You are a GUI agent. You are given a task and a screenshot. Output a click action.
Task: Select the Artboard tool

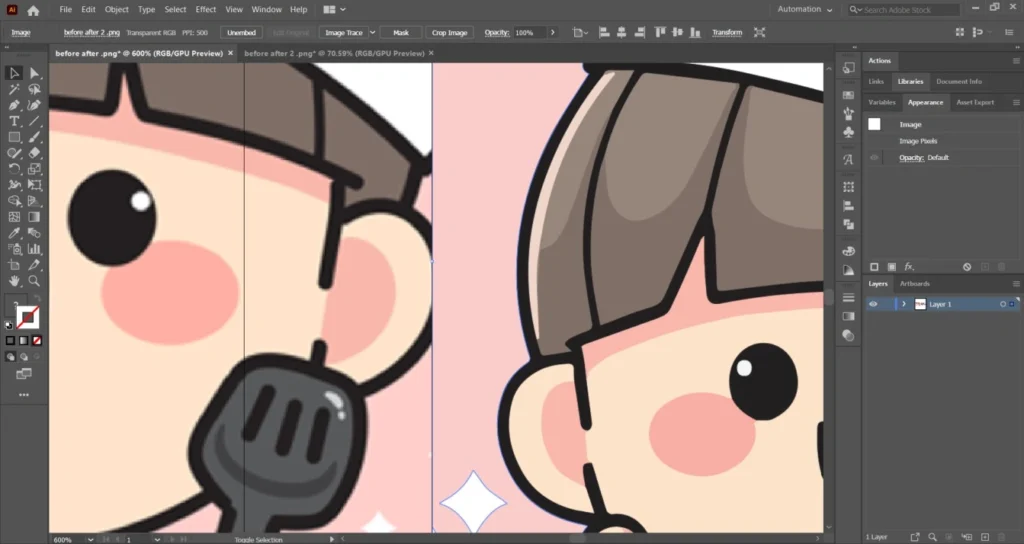14,265
